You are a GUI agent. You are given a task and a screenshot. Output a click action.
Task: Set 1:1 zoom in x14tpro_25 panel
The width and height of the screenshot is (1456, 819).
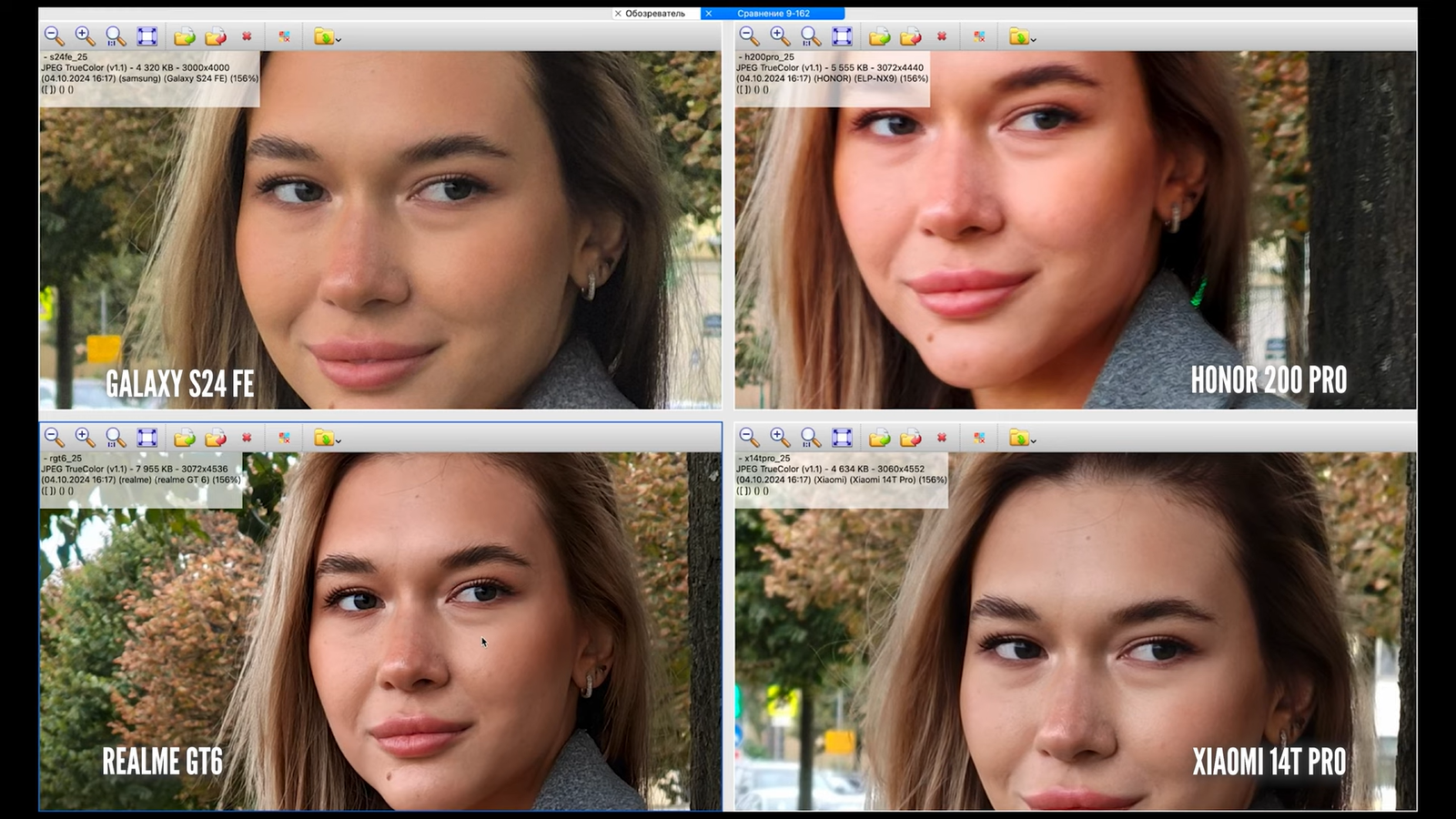(811, 438)
